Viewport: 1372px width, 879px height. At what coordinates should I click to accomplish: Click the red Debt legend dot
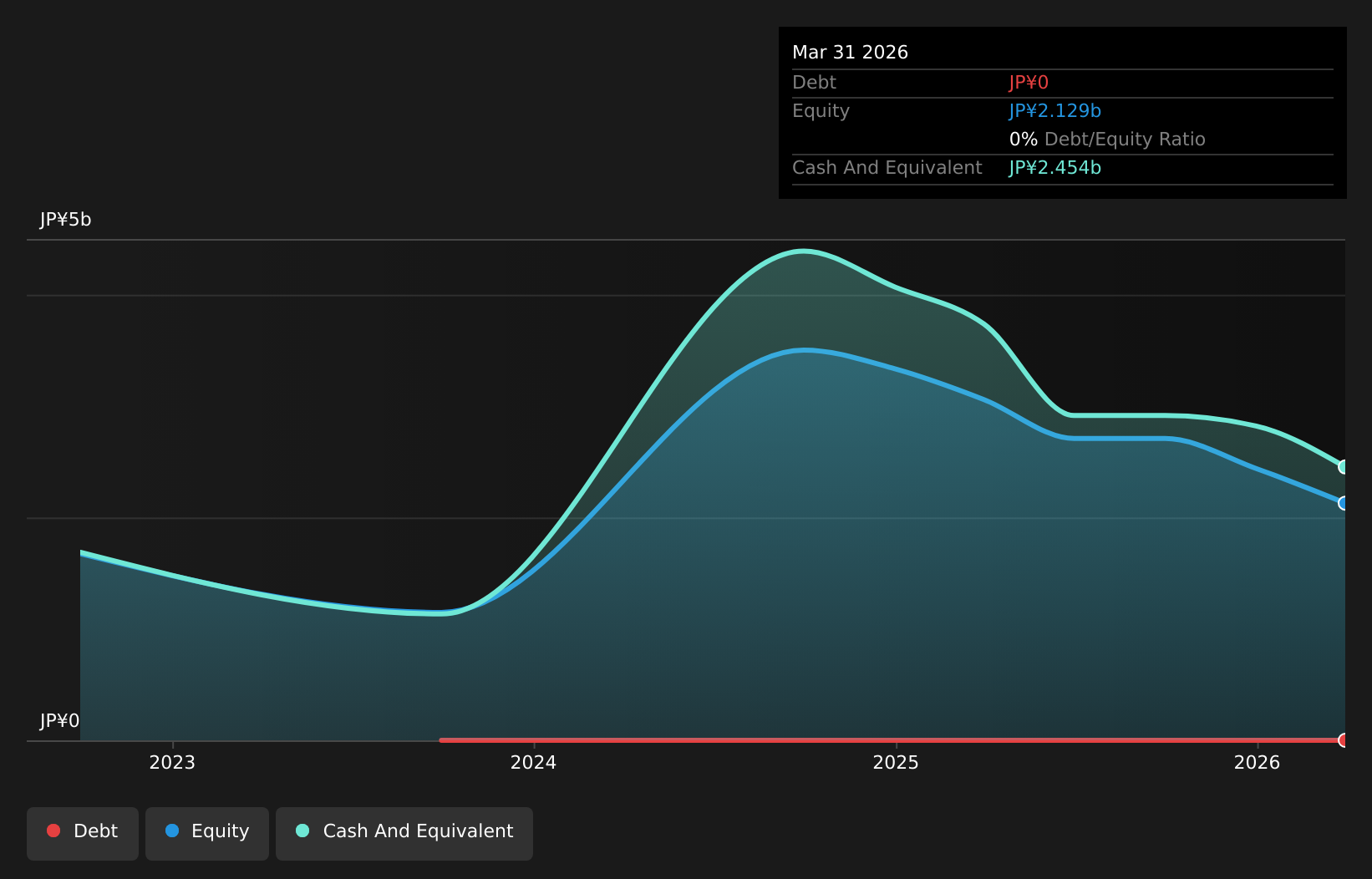point(53,831)
